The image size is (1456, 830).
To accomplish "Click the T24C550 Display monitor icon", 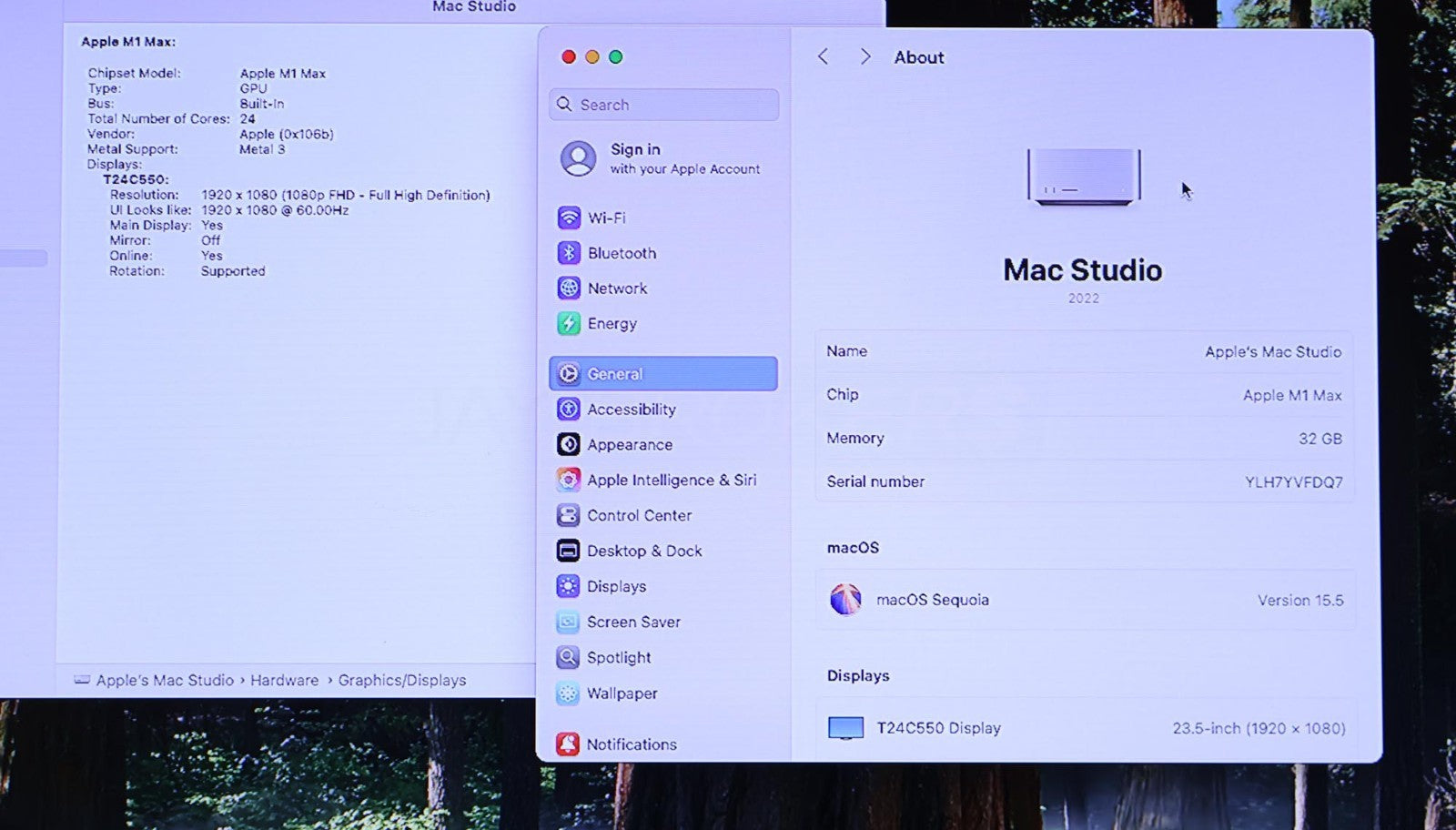I will click(x=845, y=728).
